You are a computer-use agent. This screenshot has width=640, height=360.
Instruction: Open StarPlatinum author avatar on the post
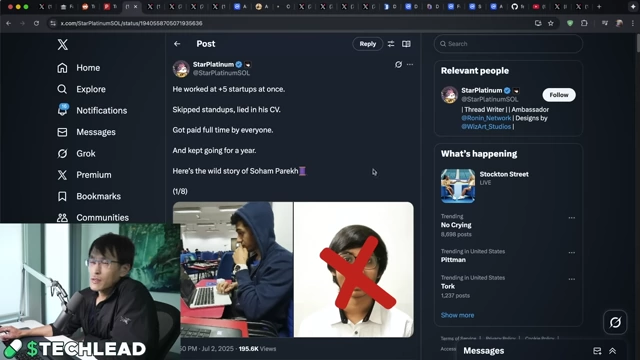click(x=181, y=69)
